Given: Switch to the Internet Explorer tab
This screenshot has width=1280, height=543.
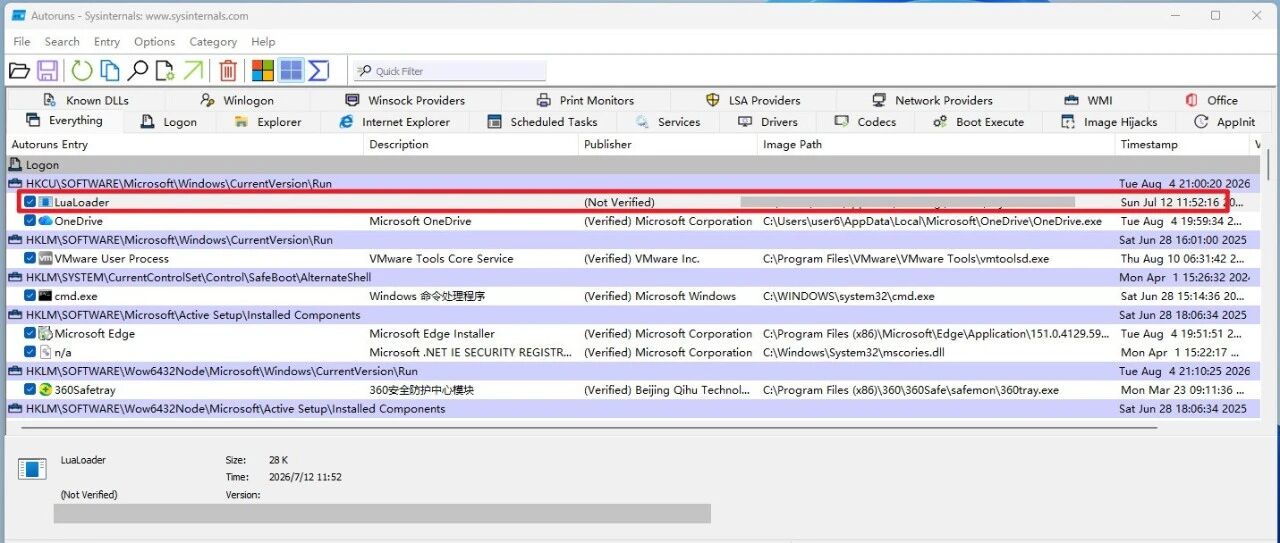Looking at the screenshot, I should (395, 122).
